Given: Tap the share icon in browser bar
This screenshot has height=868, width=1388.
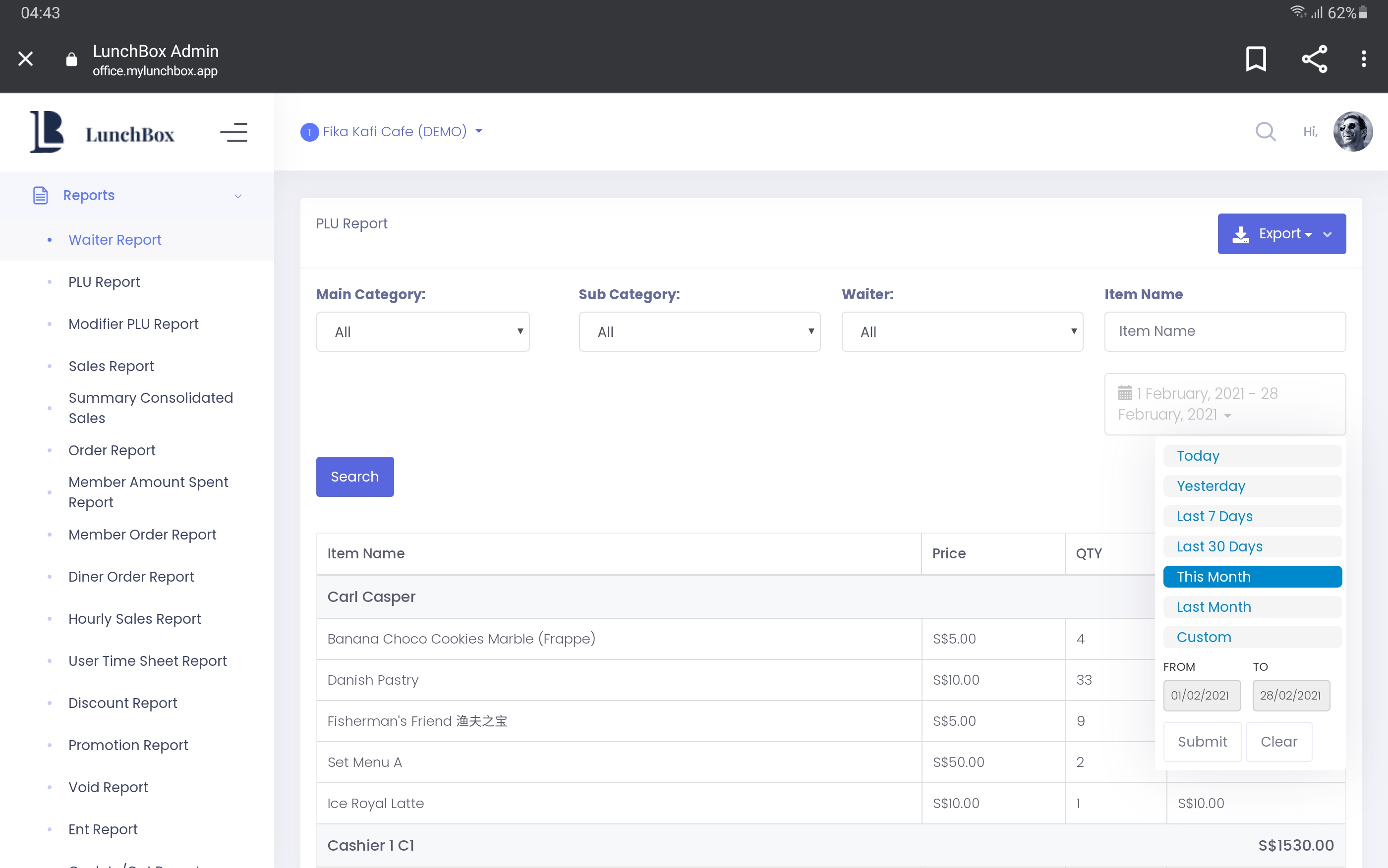Looking at the screenshot, I should (x=1314, y=58).
